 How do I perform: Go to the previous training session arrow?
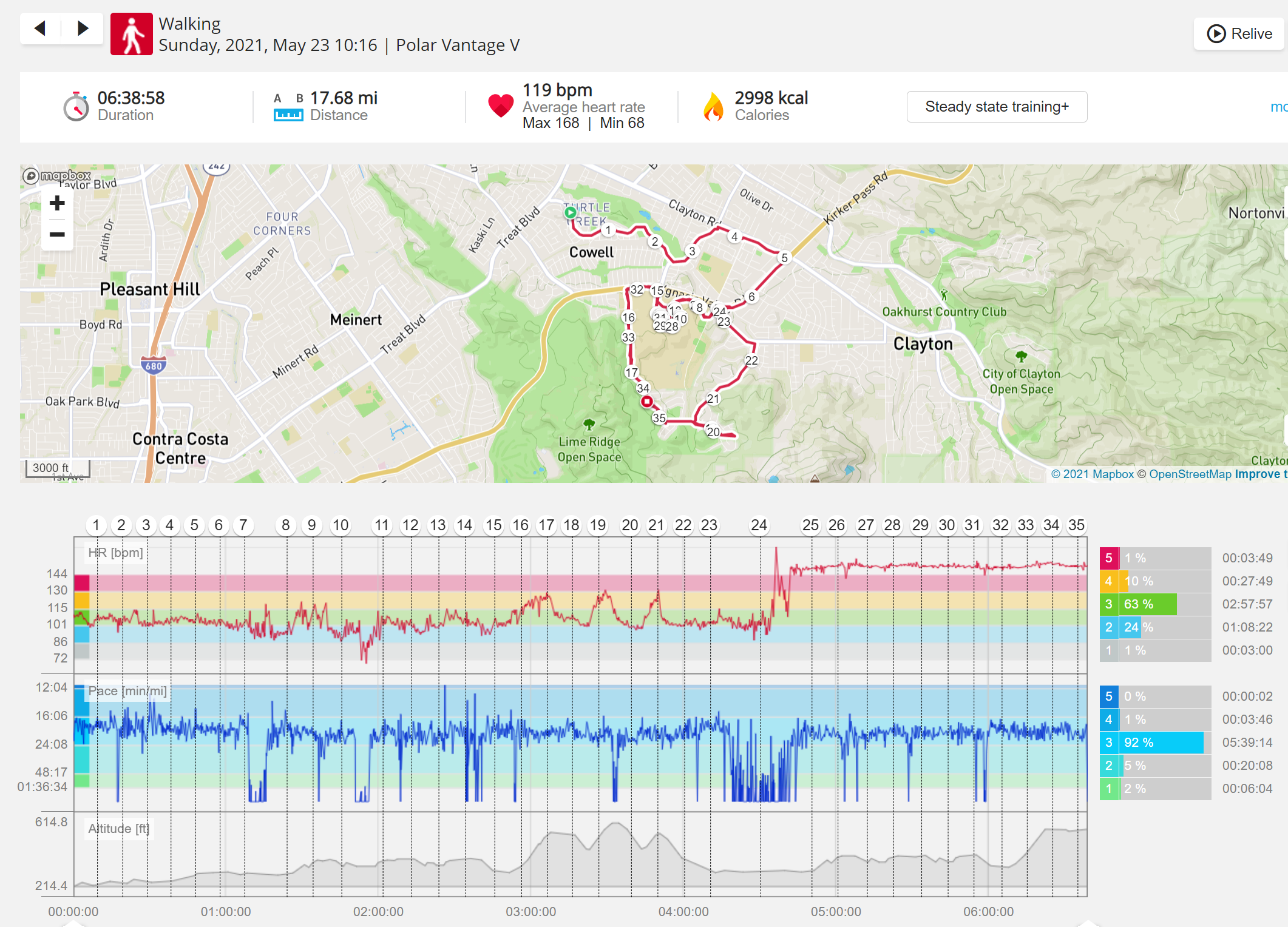40,28
